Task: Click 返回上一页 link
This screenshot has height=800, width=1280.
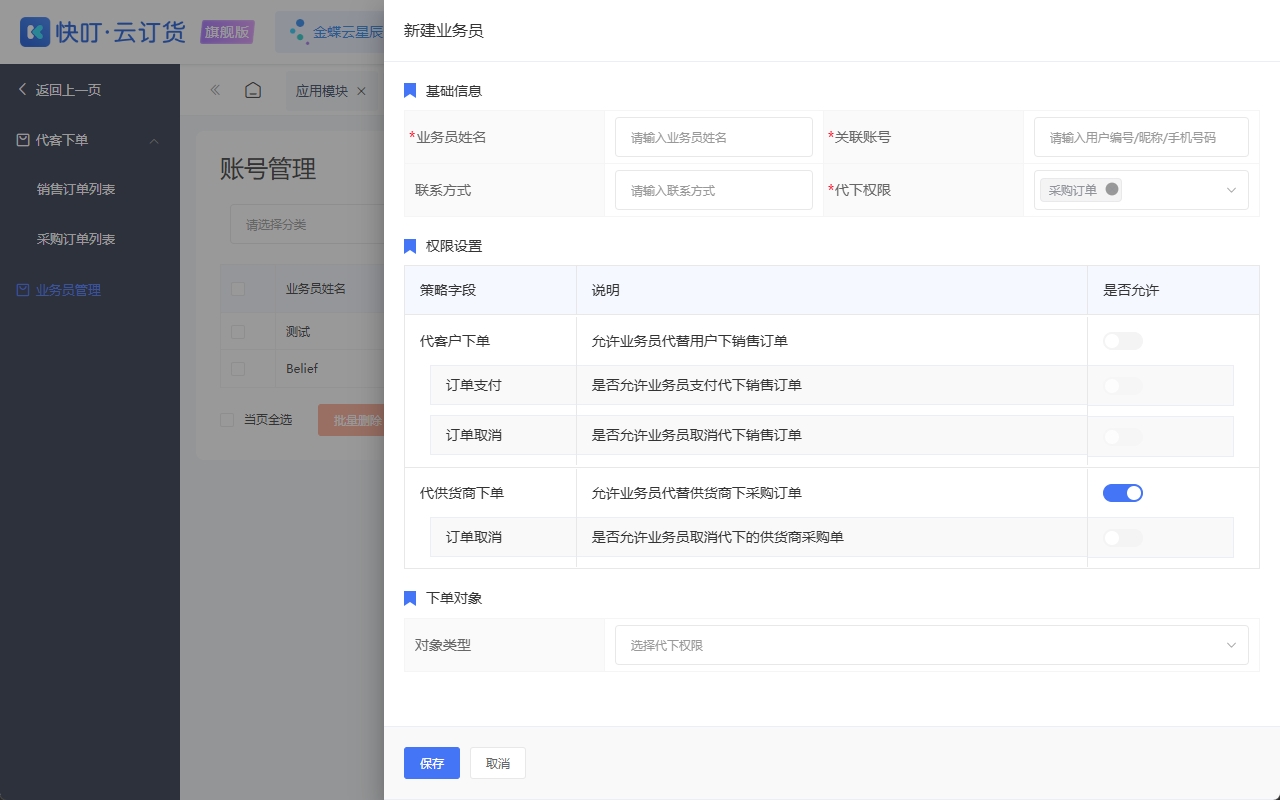Action: [68, 90]
